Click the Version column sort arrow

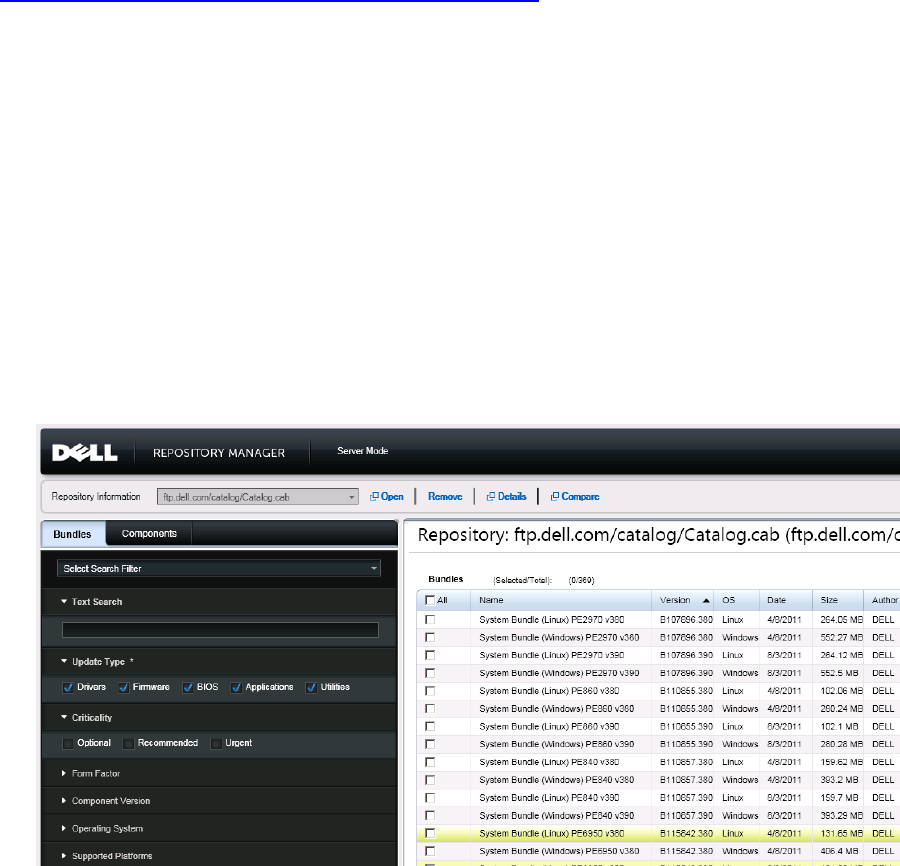click(x=706, y=600)
